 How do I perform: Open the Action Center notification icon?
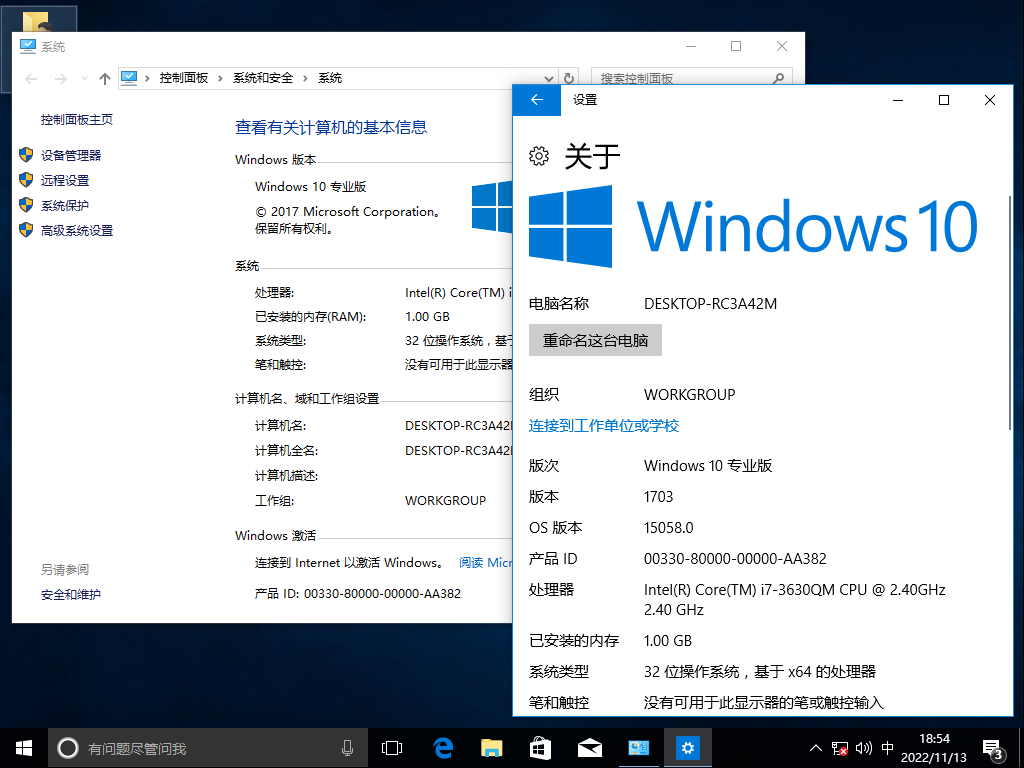pos(992,748)
